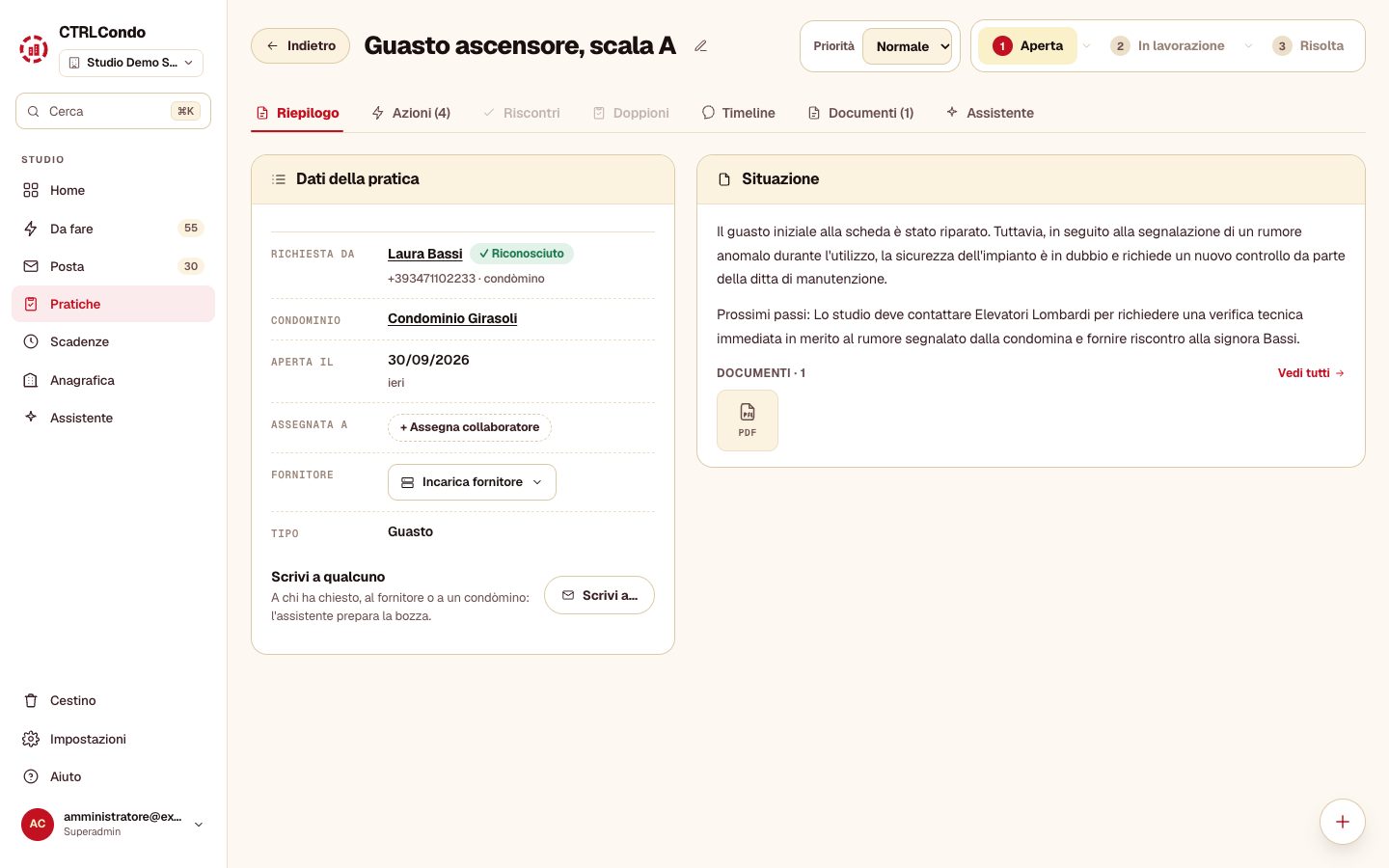Click the ⌘K shortcut badge in search

(x=185, y=111)
